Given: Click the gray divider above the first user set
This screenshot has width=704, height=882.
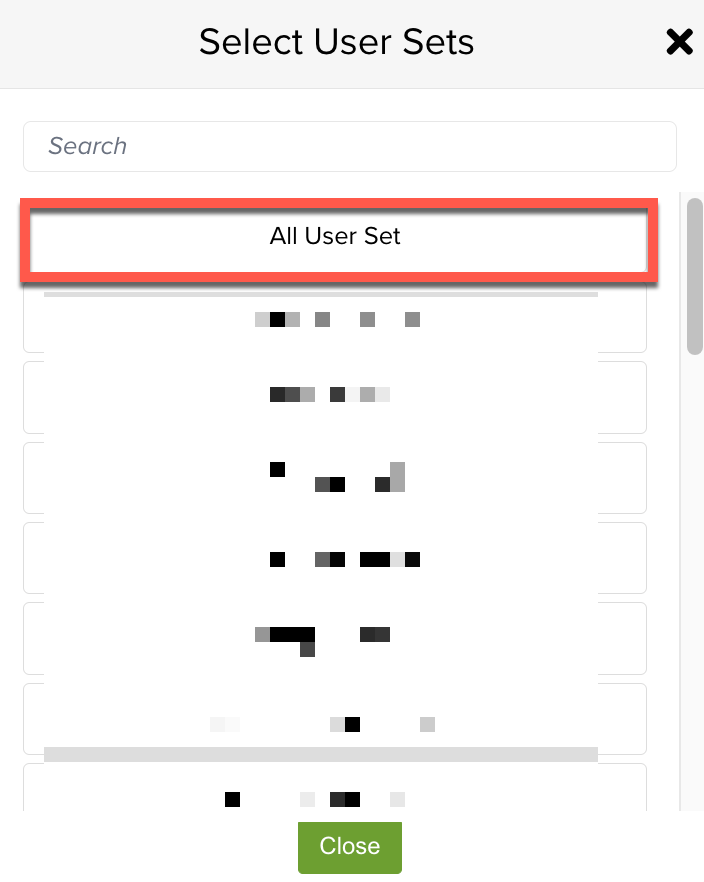Looking at the screenshot, I should [320, 295].
